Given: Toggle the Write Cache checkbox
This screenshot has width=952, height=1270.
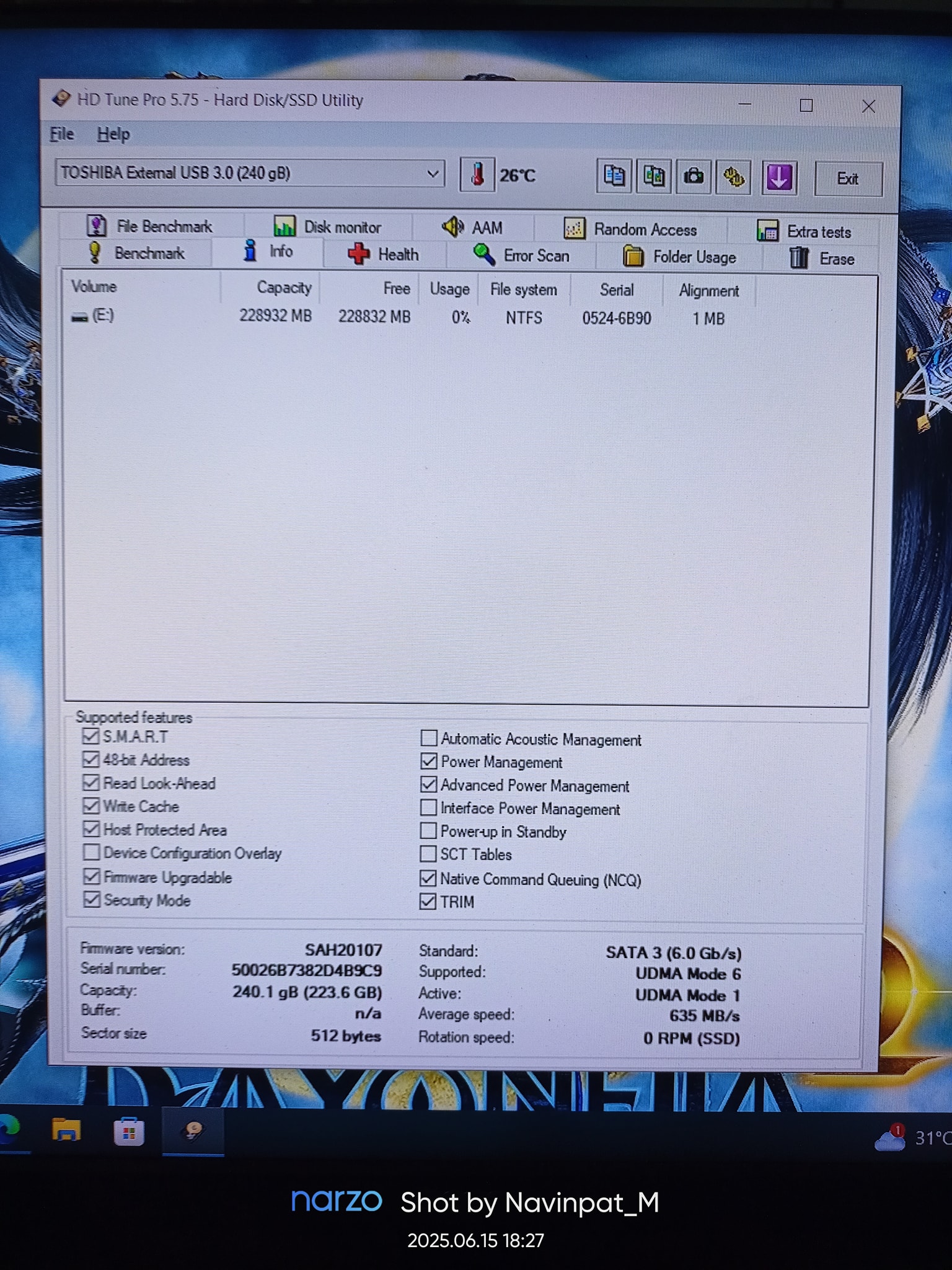Looking at the screenshot, I should tap(91, 806).
